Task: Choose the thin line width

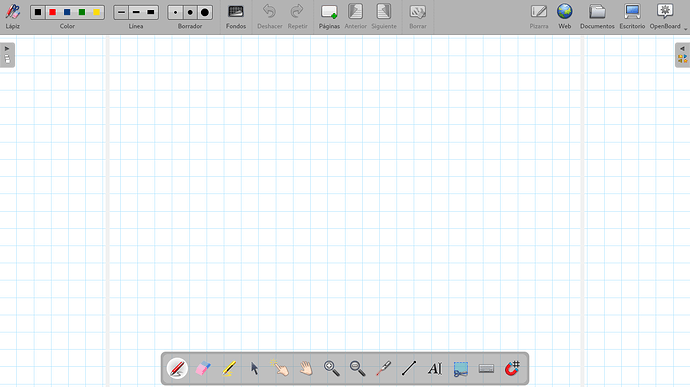Action: click(121, 12)
